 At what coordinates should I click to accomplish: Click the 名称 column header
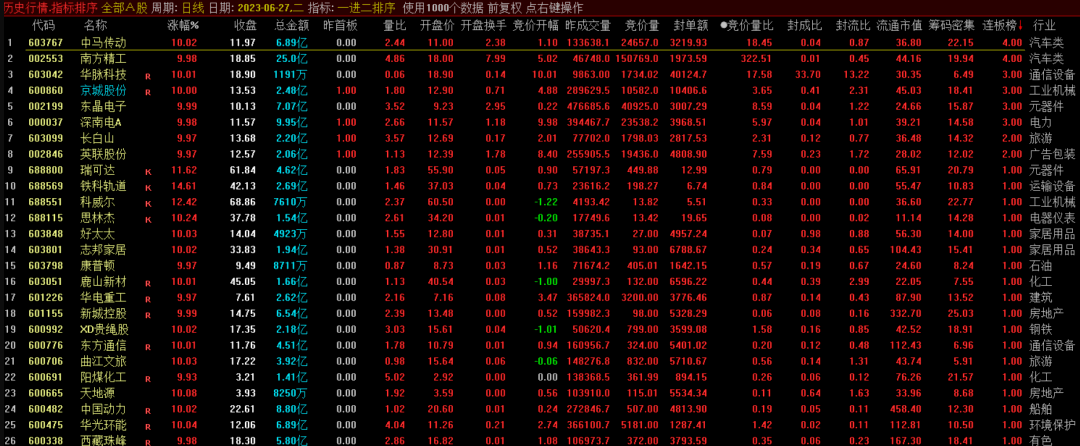coord(96,26)
